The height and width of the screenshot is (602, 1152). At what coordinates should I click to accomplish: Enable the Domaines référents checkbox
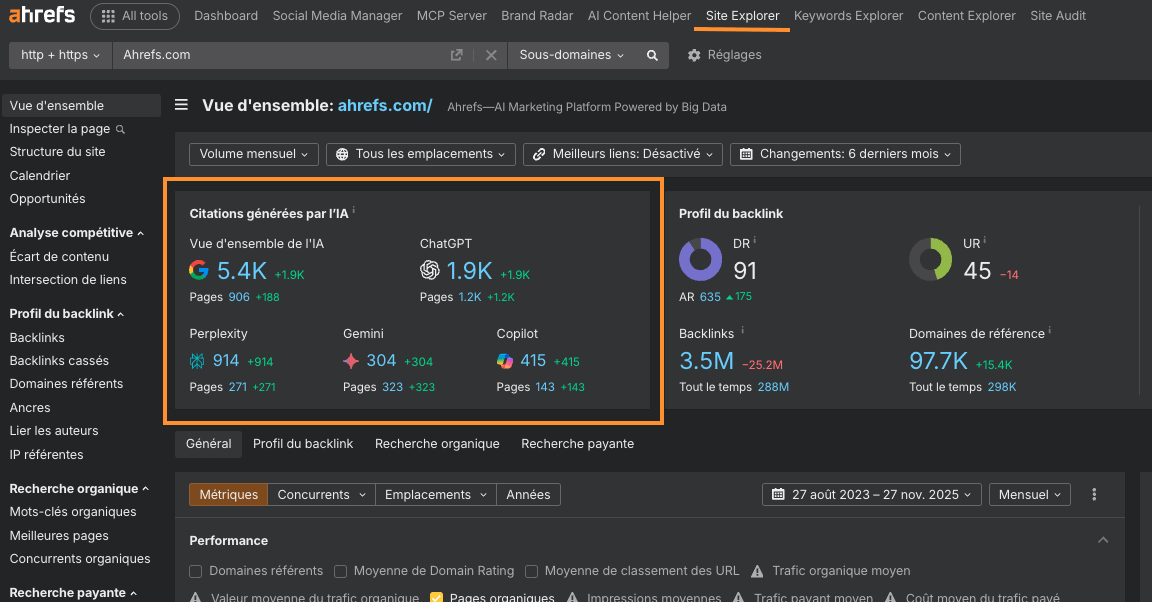[x=196, y=571]
